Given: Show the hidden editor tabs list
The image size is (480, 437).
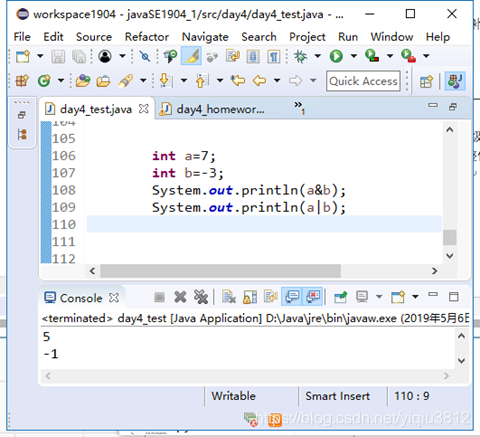Looking at the screenshot, I should pos(299,108).
